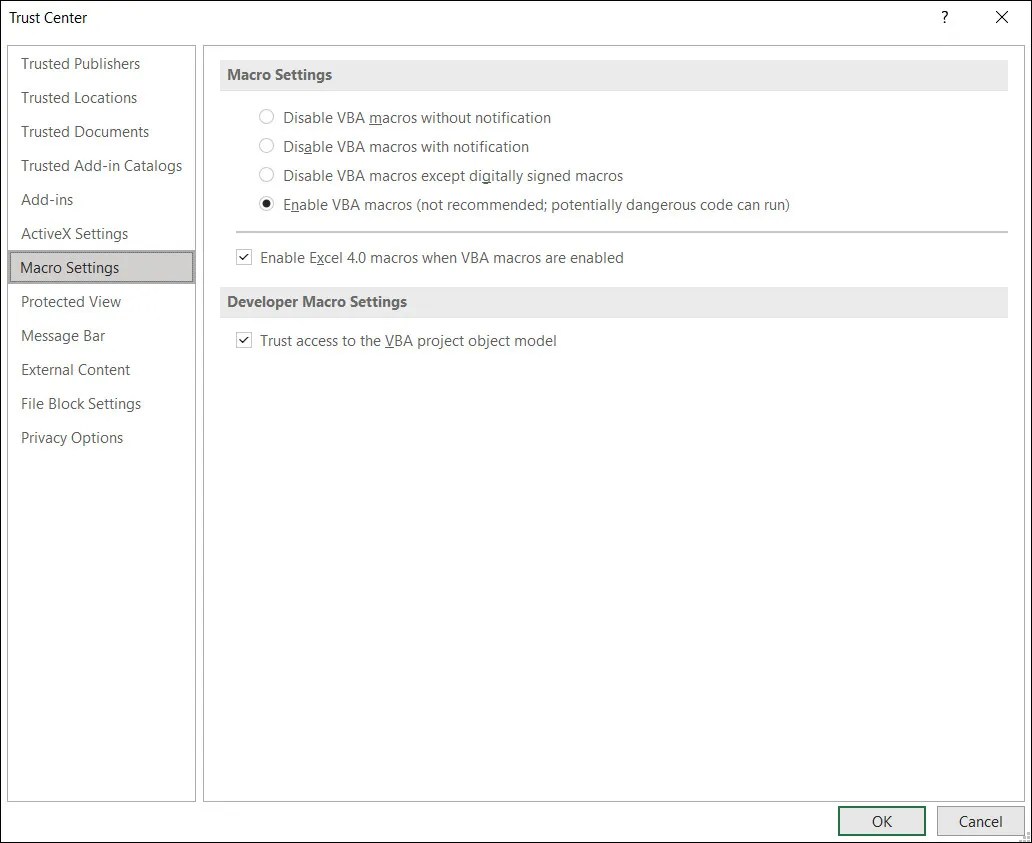1032x843 pixels.
Task: Select the Macro Settings category
Action: [69, 267]
